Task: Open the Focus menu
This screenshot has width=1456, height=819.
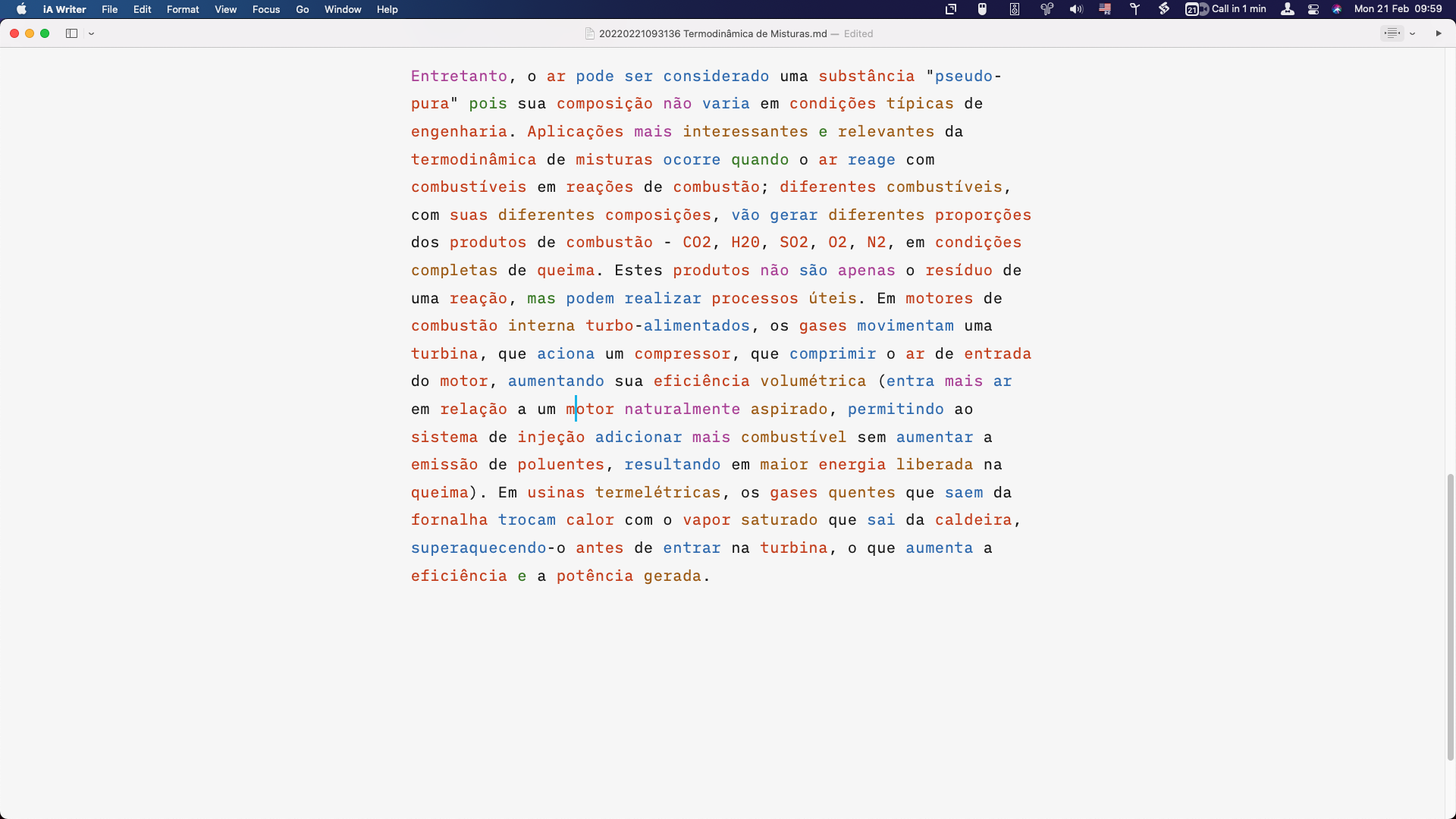Action: tap(265, 9)
